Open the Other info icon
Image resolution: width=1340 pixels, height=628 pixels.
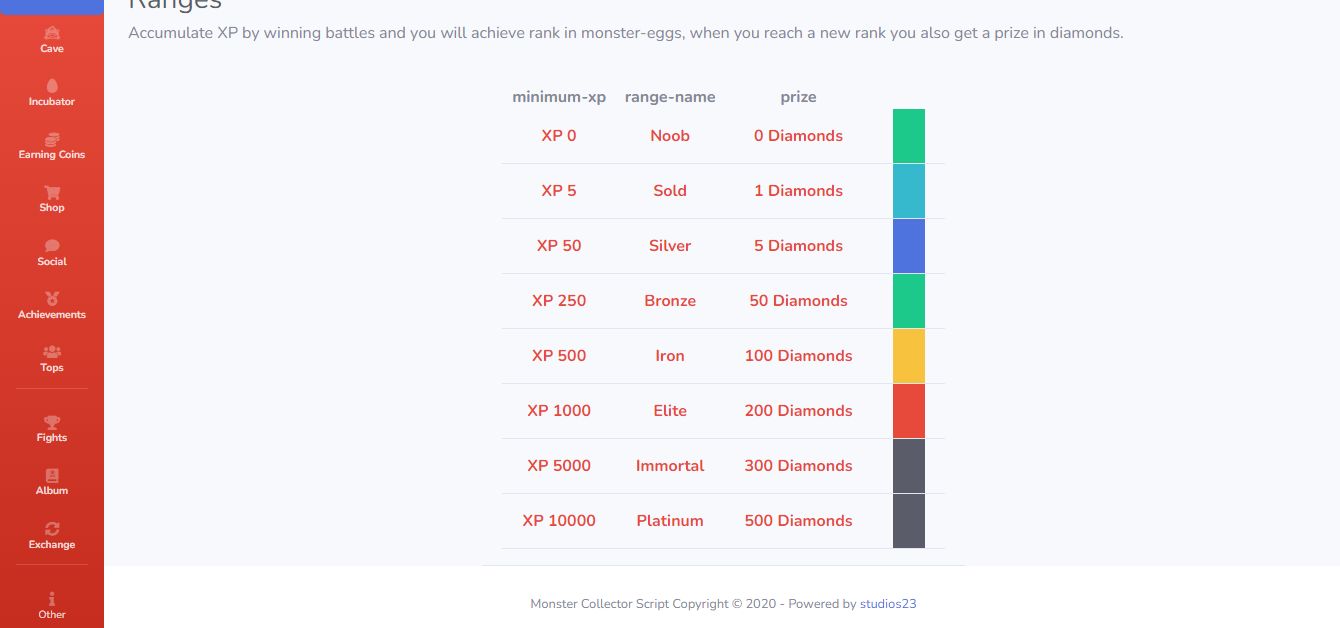52,599
